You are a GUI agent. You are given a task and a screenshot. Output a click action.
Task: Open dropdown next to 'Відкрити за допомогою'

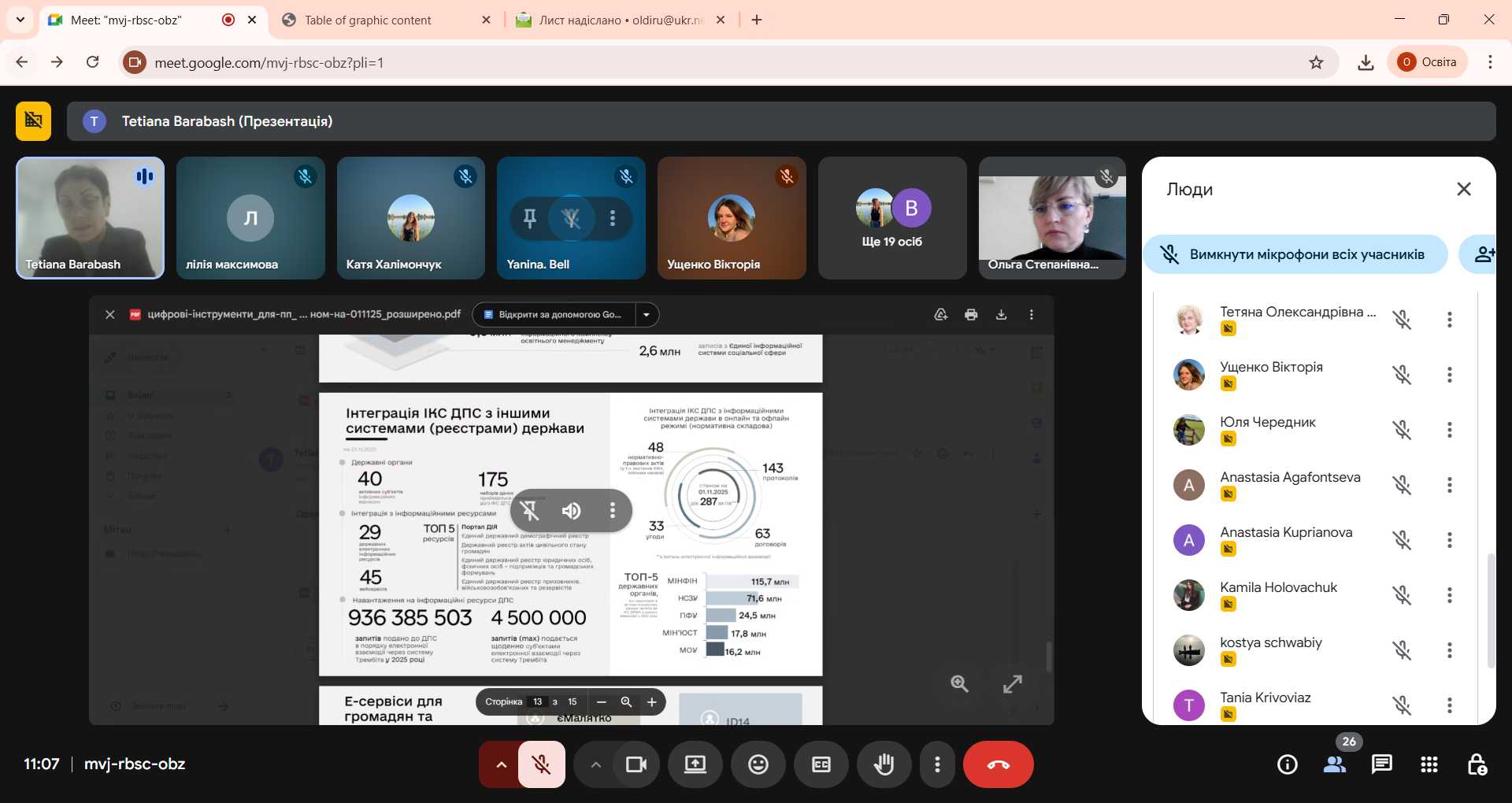pyautogui.click(x=647, y=315)
